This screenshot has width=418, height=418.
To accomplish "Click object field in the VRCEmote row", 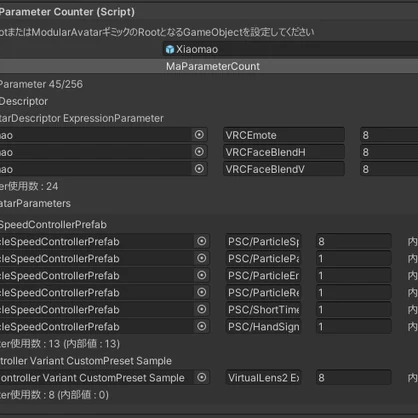I will (104, 135).
